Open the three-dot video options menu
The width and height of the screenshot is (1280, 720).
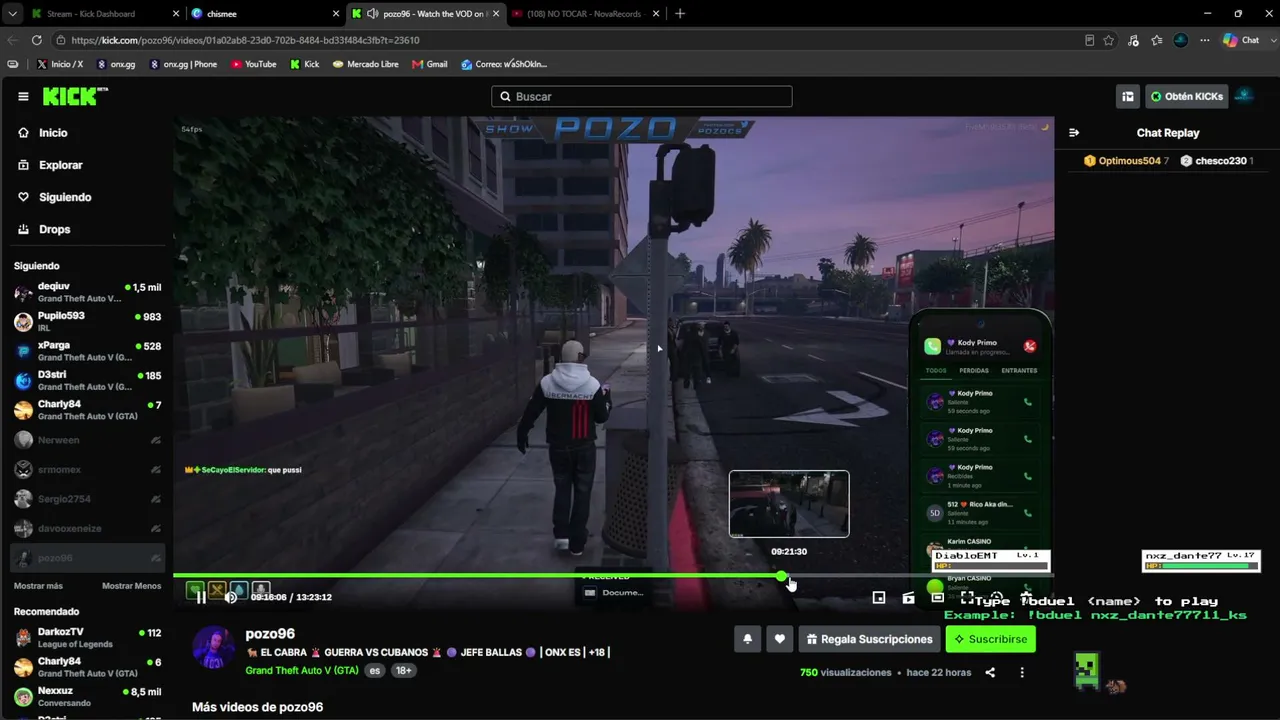[x=1022, y=673]
